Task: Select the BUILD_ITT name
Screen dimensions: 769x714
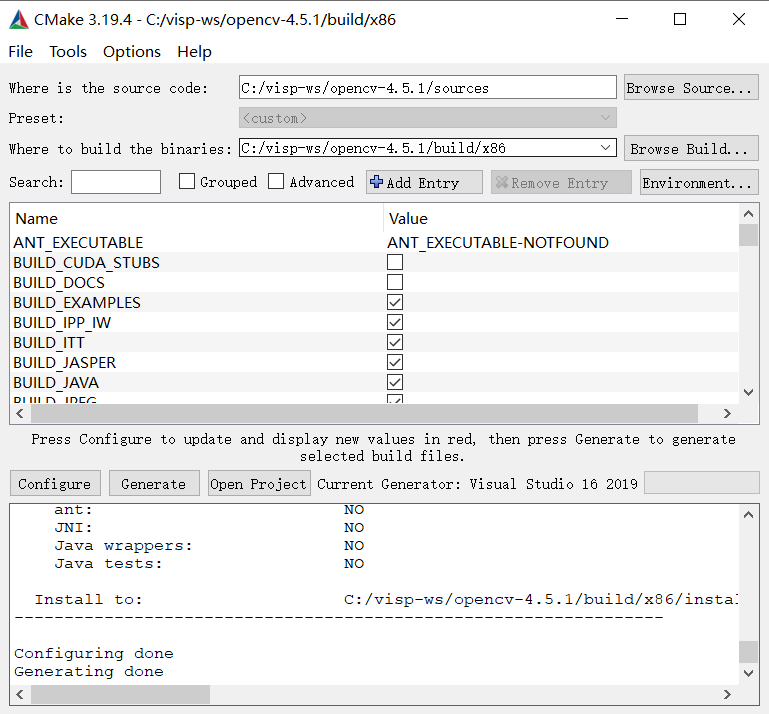Action: (x=49, y=343)
